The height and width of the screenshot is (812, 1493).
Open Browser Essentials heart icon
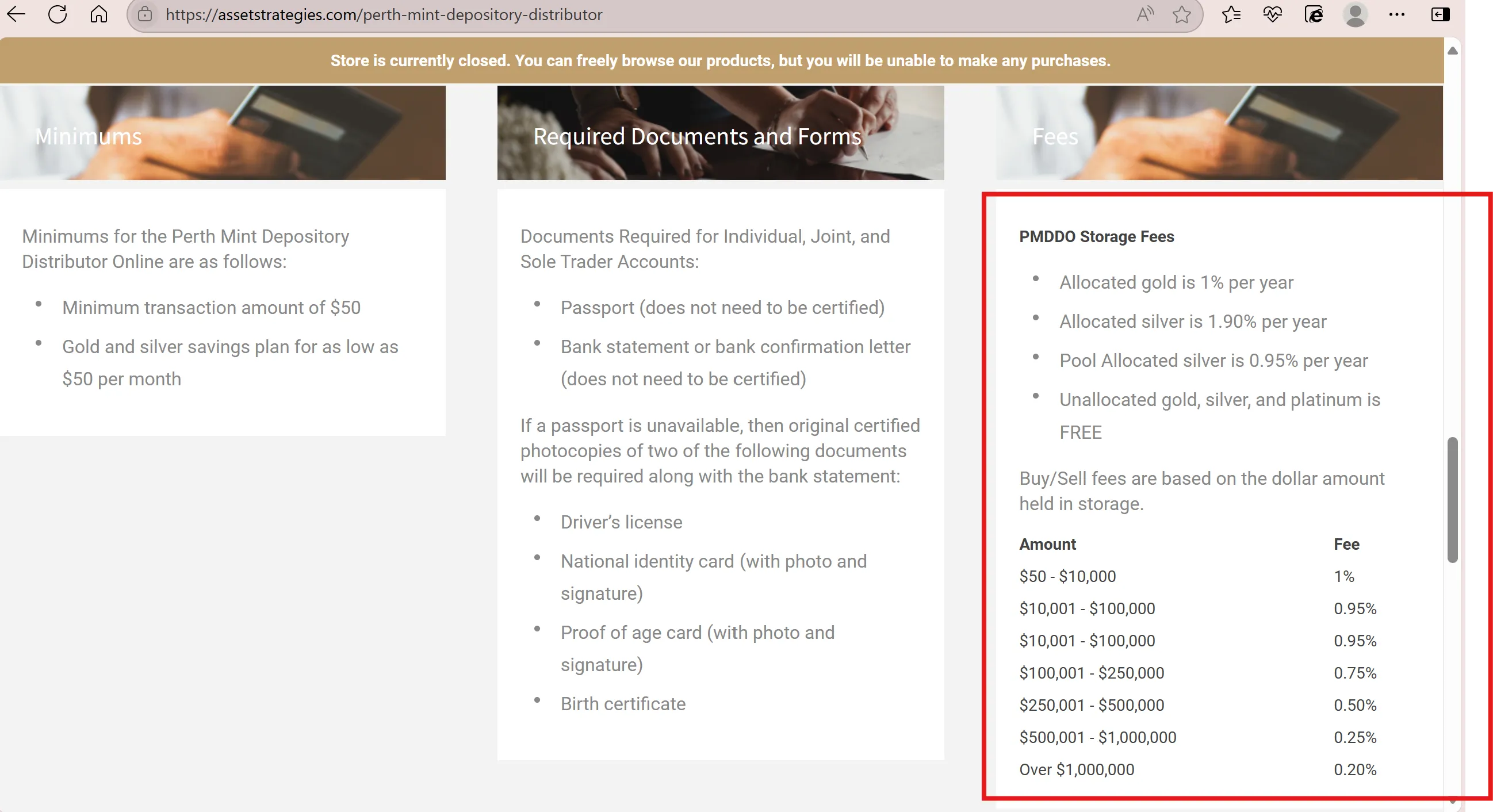(1272, 14)
